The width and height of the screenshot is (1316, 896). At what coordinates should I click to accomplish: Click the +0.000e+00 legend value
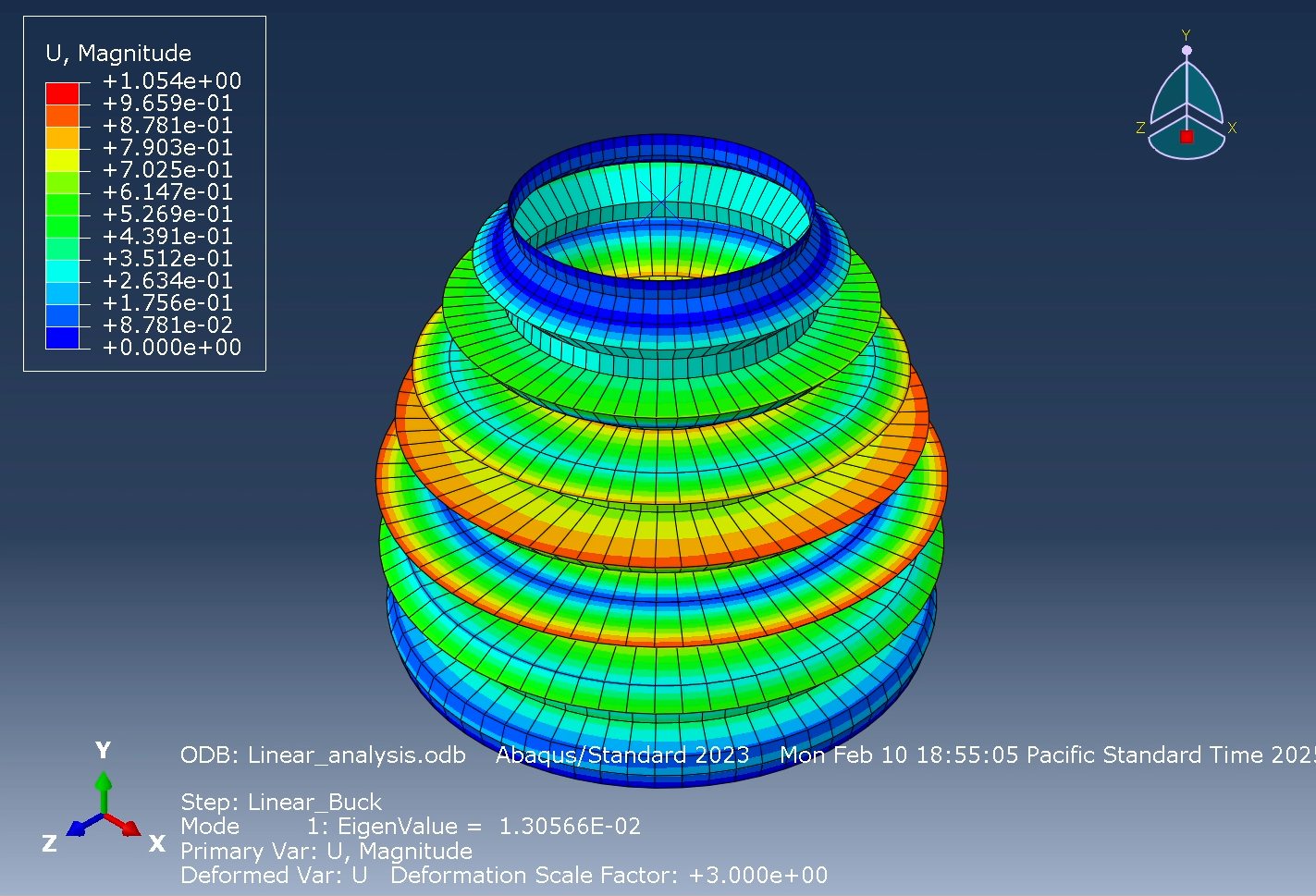[172, 348]
